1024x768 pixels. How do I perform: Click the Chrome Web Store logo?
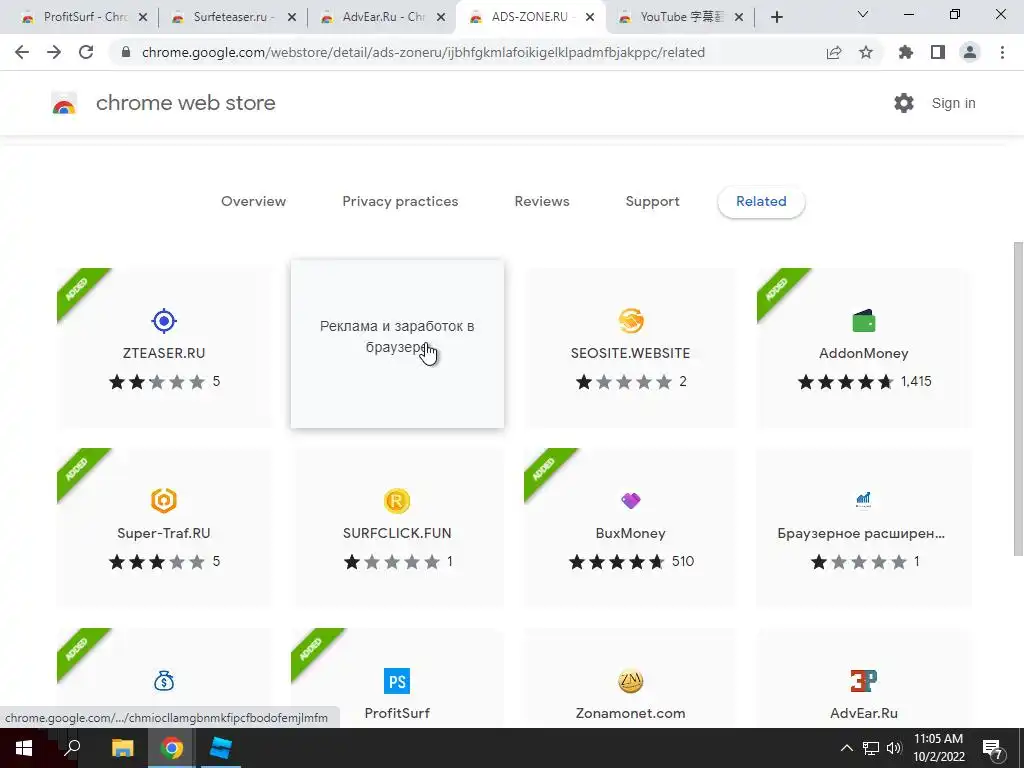(x=64, y=103)
